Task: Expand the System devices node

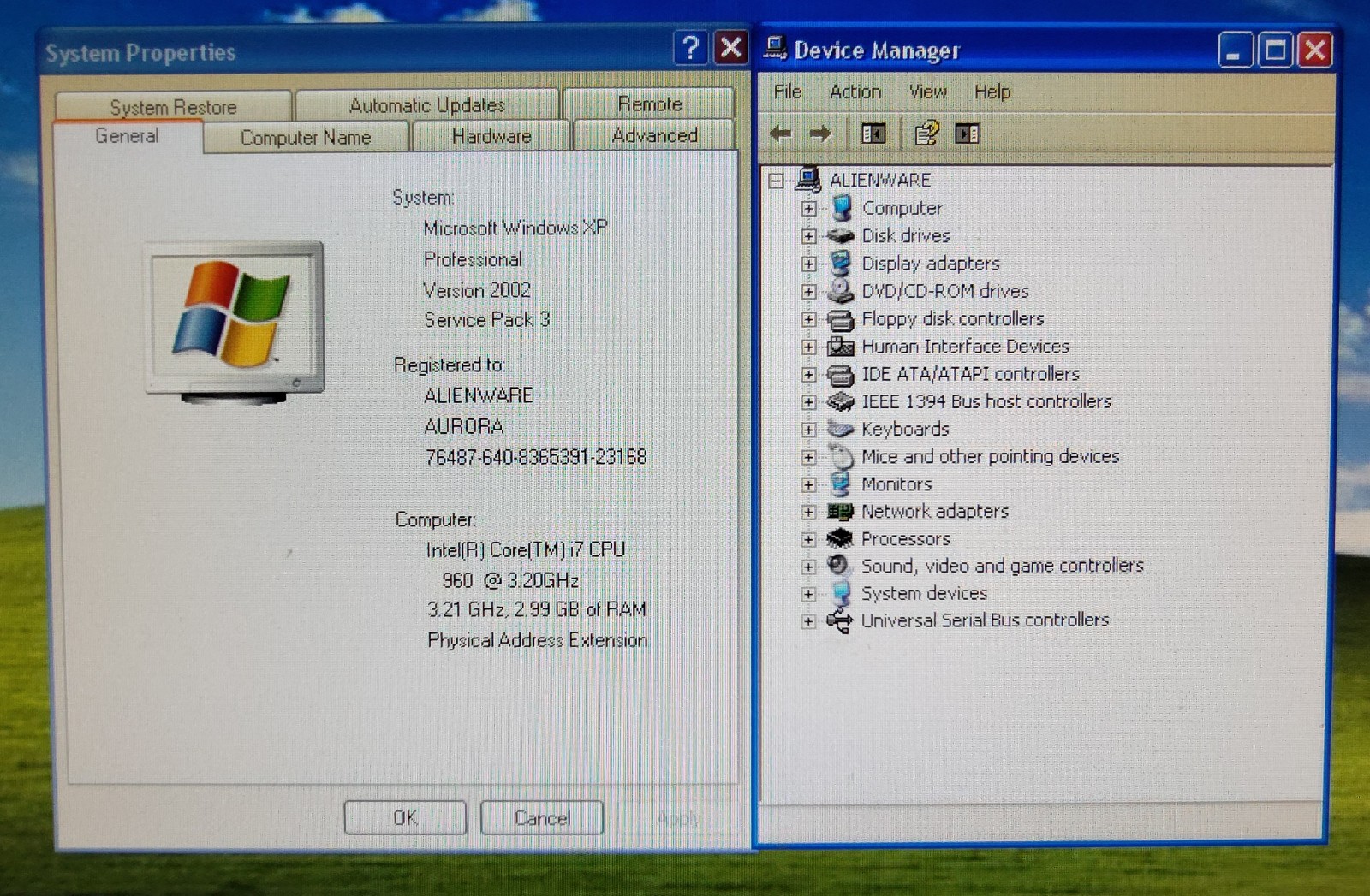Action: pyautogui.click(x=808, y=594)
